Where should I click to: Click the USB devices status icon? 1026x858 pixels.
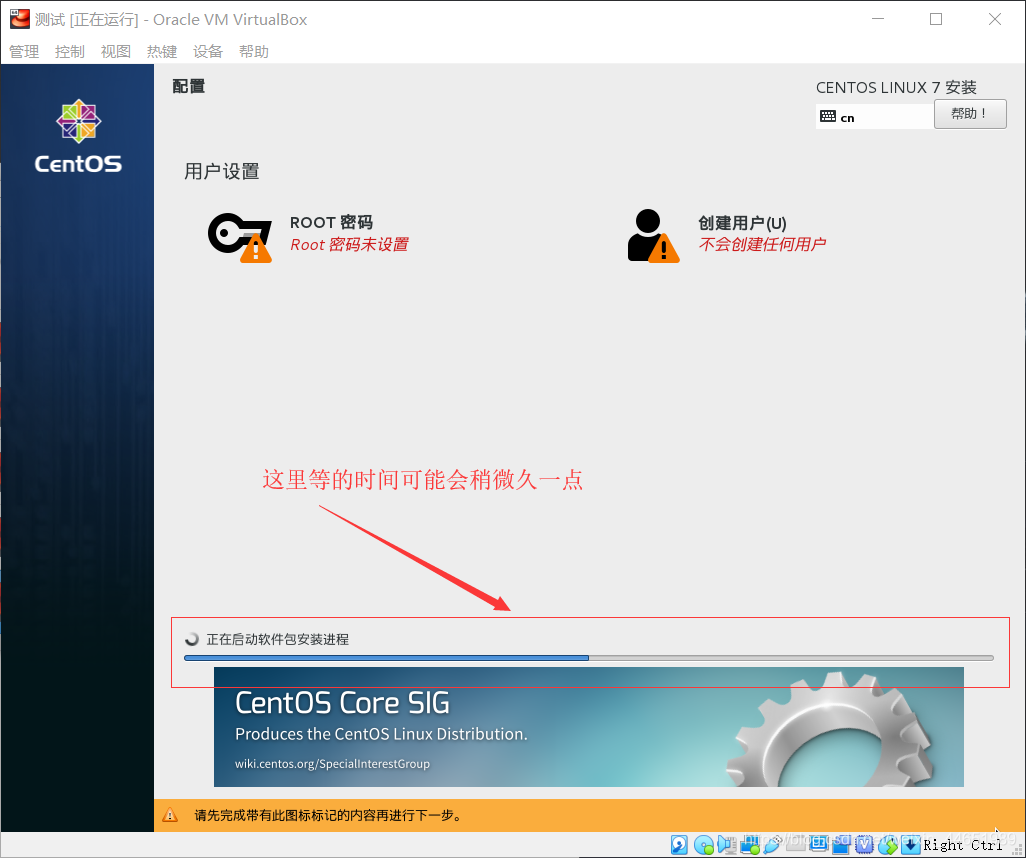point(772,844)
